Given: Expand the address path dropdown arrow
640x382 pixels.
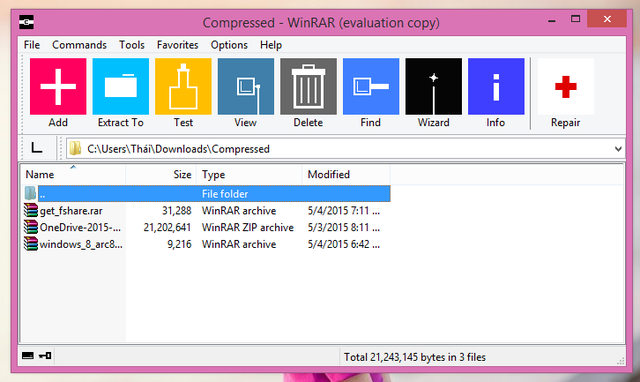Looking at the screenshot, I should [x=618, y=149].
